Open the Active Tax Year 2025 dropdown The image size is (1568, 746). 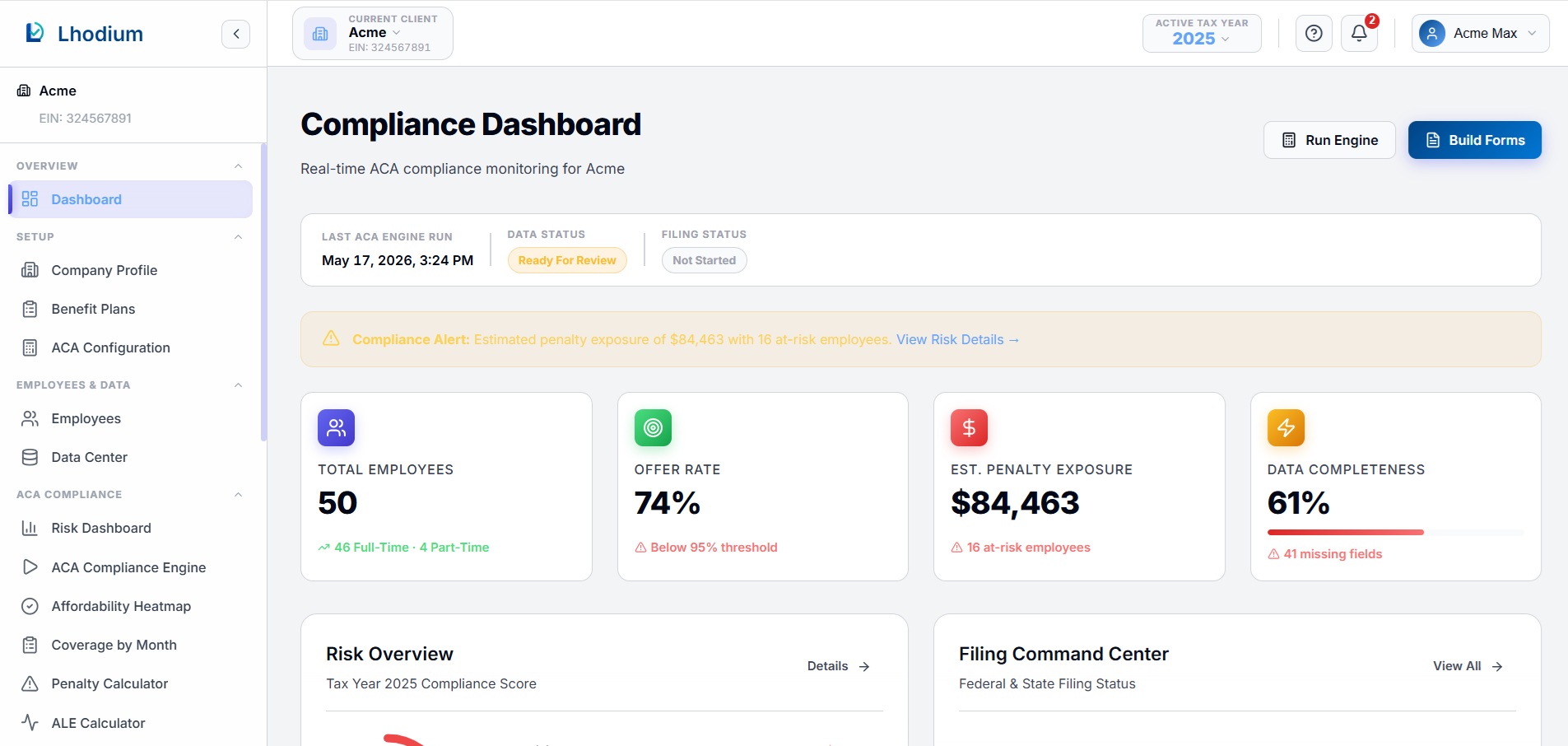click(x=1202, y=34)
